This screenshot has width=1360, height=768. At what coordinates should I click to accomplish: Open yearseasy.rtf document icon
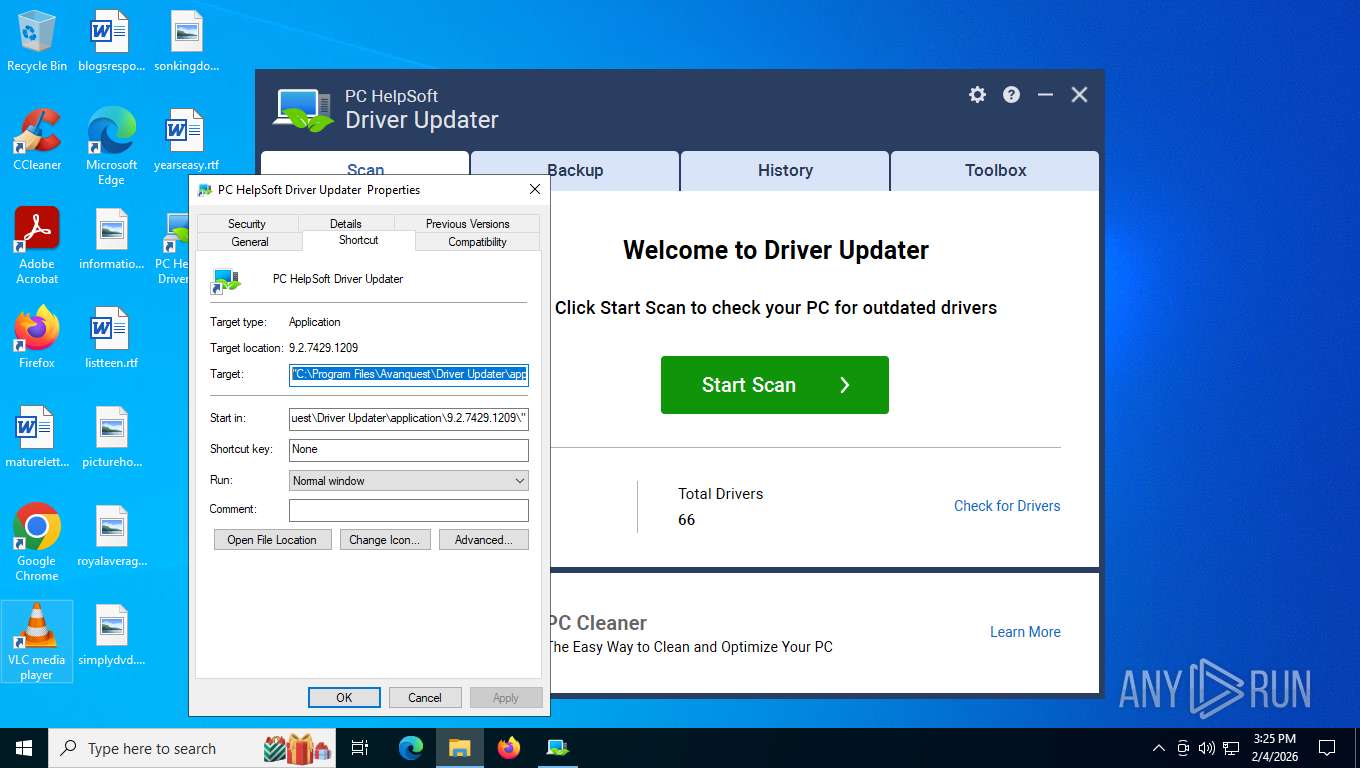click(x=186, y=140)
